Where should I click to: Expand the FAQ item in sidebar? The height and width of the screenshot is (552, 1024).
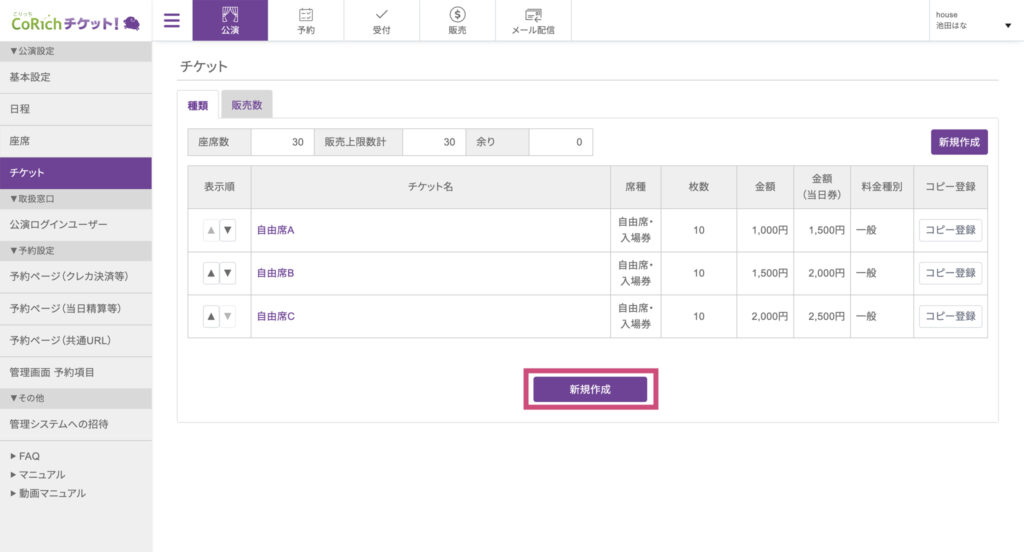(24, 456)
